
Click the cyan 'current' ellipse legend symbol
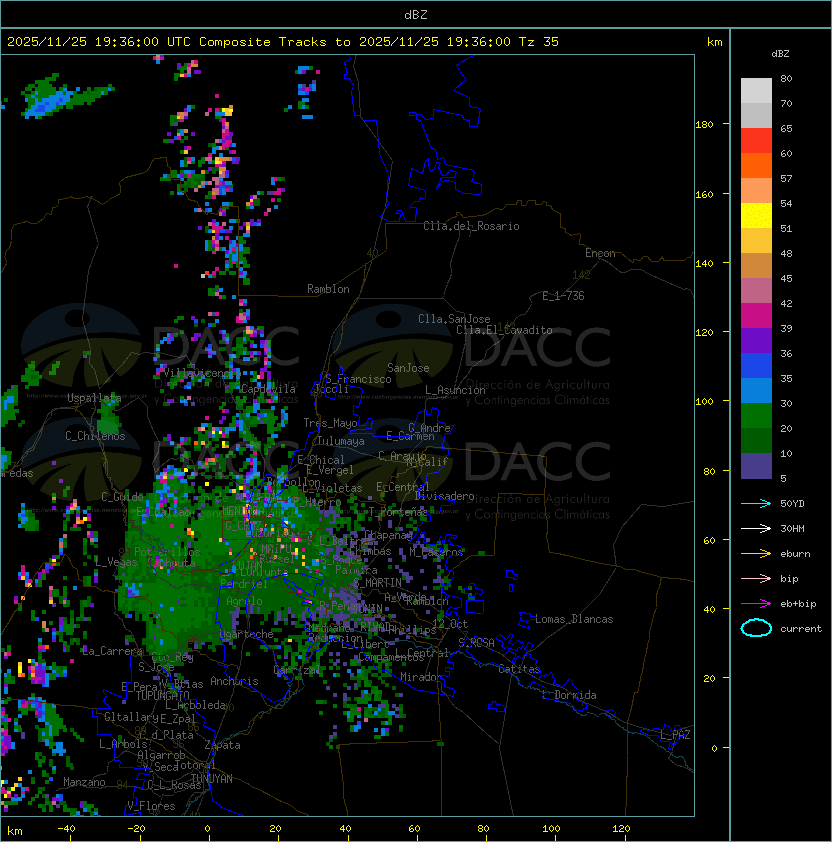[x=756, y=628]
